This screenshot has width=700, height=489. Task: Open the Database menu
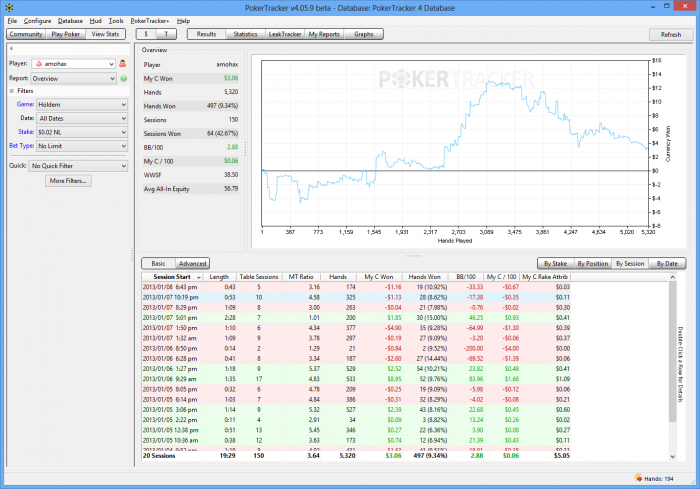click(x=70, y=21)
